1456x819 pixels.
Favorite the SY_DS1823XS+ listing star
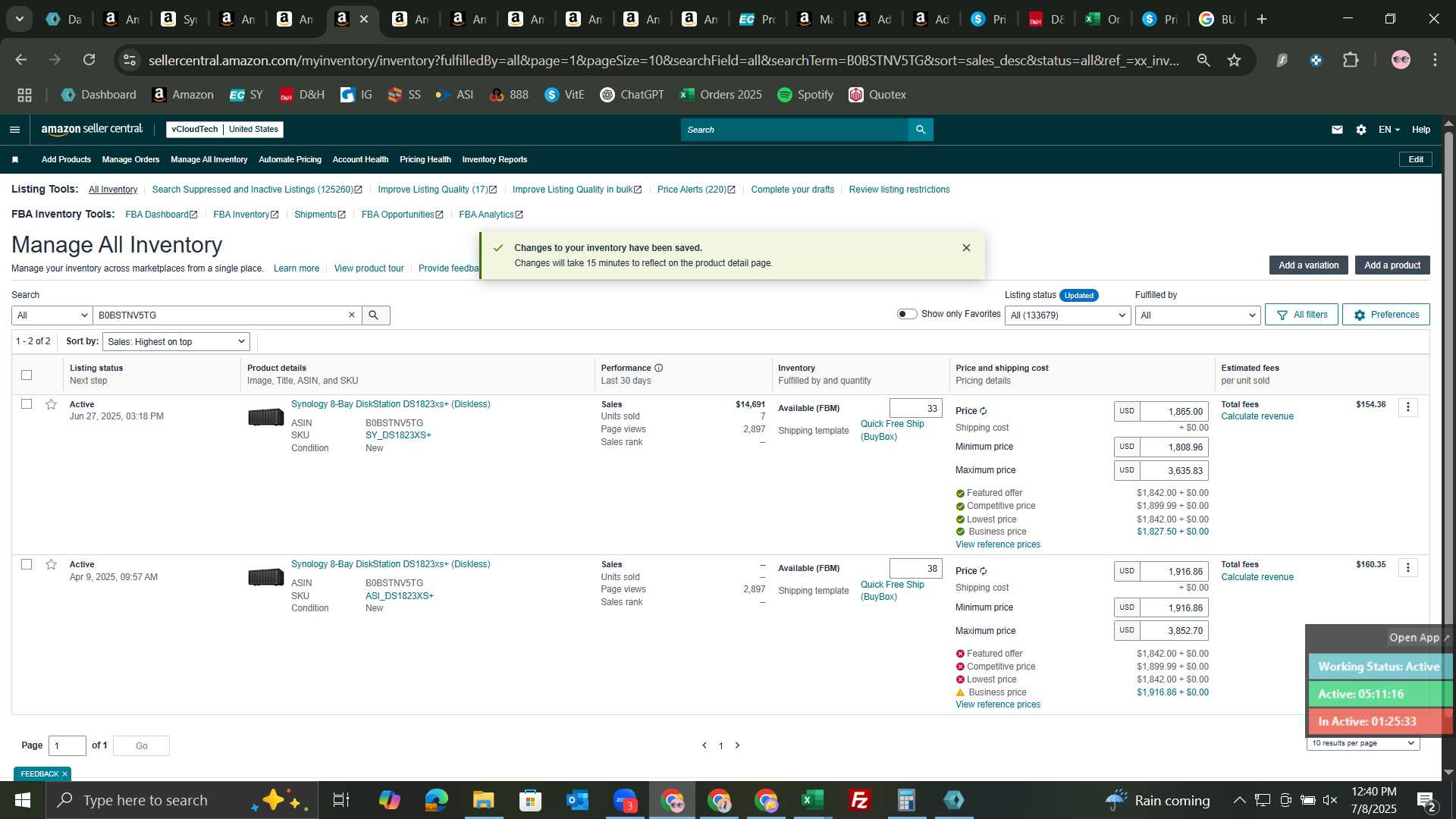click(x=51, y=404)
